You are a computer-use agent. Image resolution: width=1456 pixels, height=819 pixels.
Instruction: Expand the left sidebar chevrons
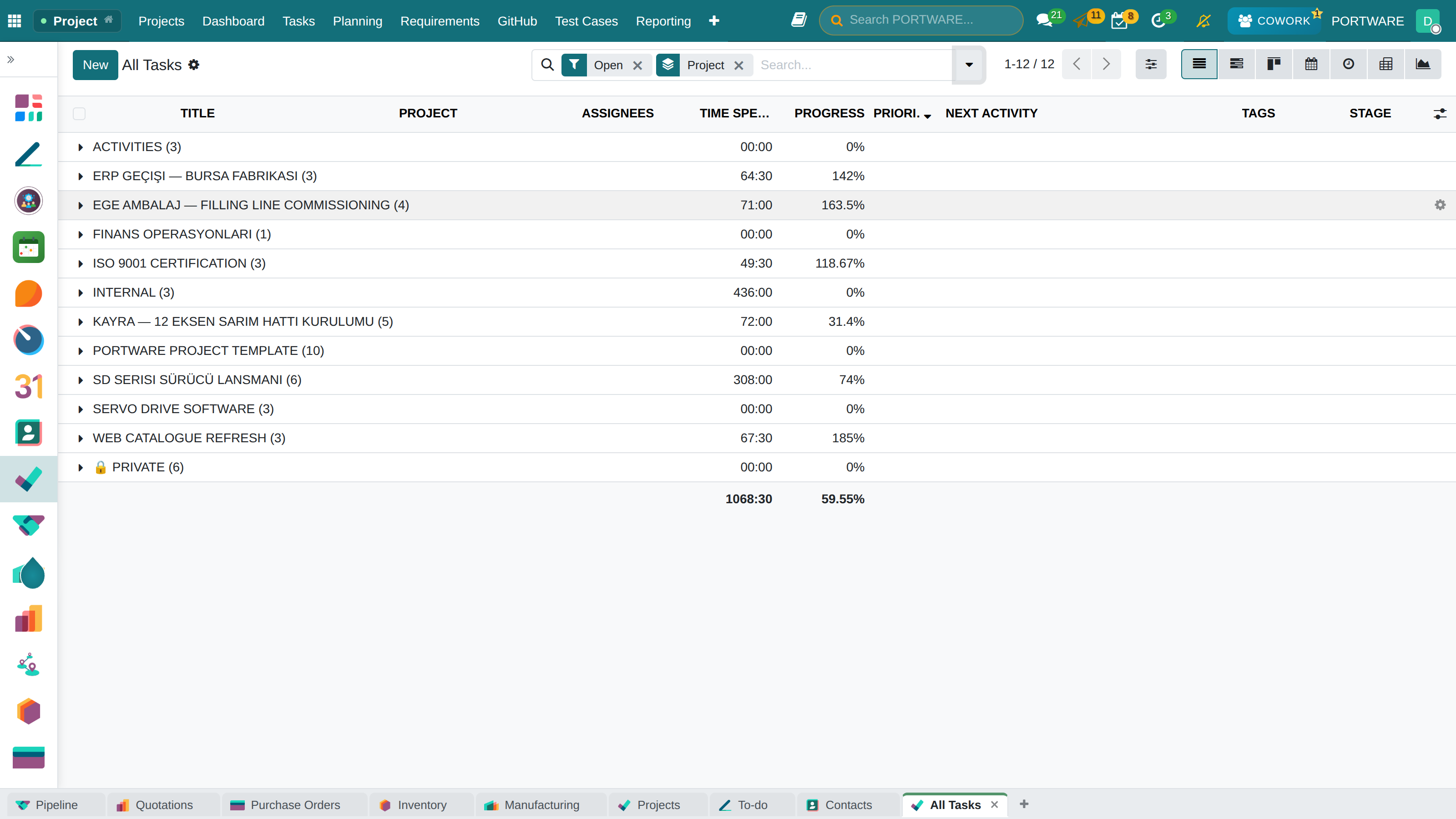tap(11, 59)
